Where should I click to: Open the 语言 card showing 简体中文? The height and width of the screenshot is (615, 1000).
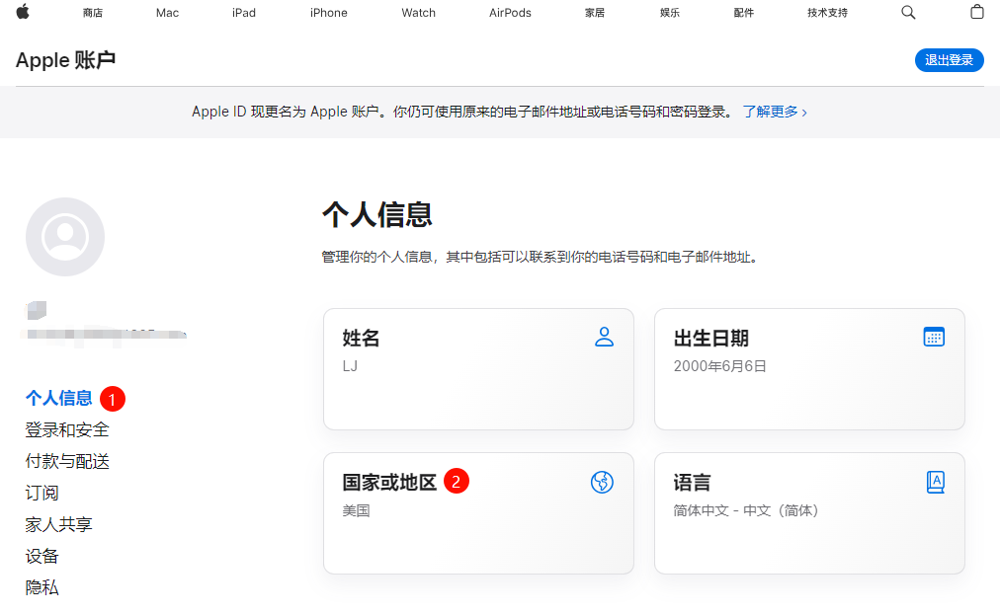[x=809, y=513]
